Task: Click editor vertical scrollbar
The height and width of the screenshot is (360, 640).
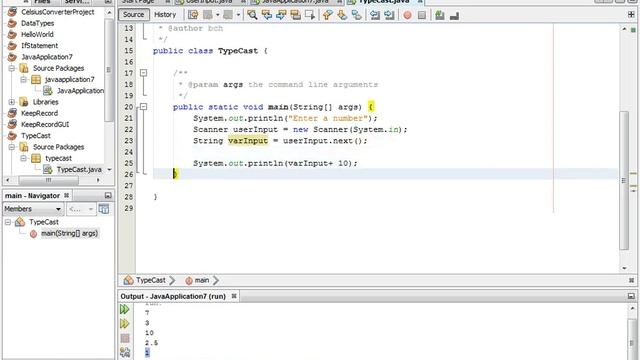Action: (624, 180)
